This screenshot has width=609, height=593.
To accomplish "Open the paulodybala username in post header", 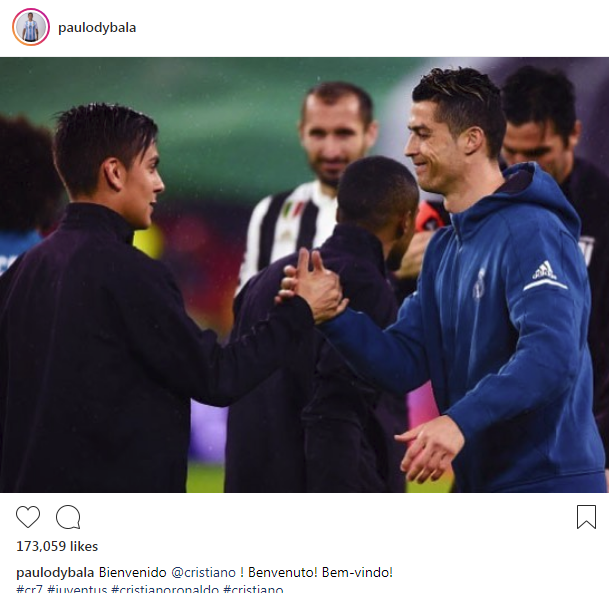I will pos(97,28).
